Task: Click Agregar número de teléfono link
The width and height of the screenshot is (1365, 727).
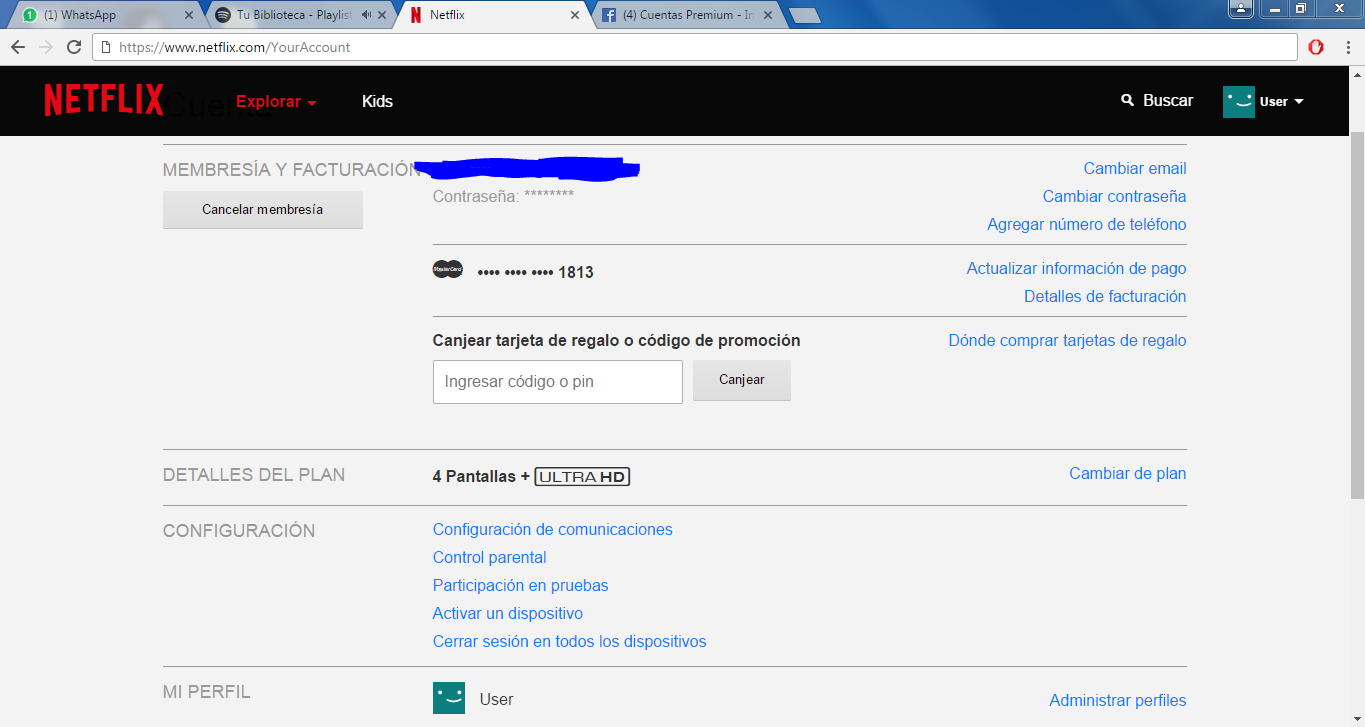Action: click(1087, 225)
